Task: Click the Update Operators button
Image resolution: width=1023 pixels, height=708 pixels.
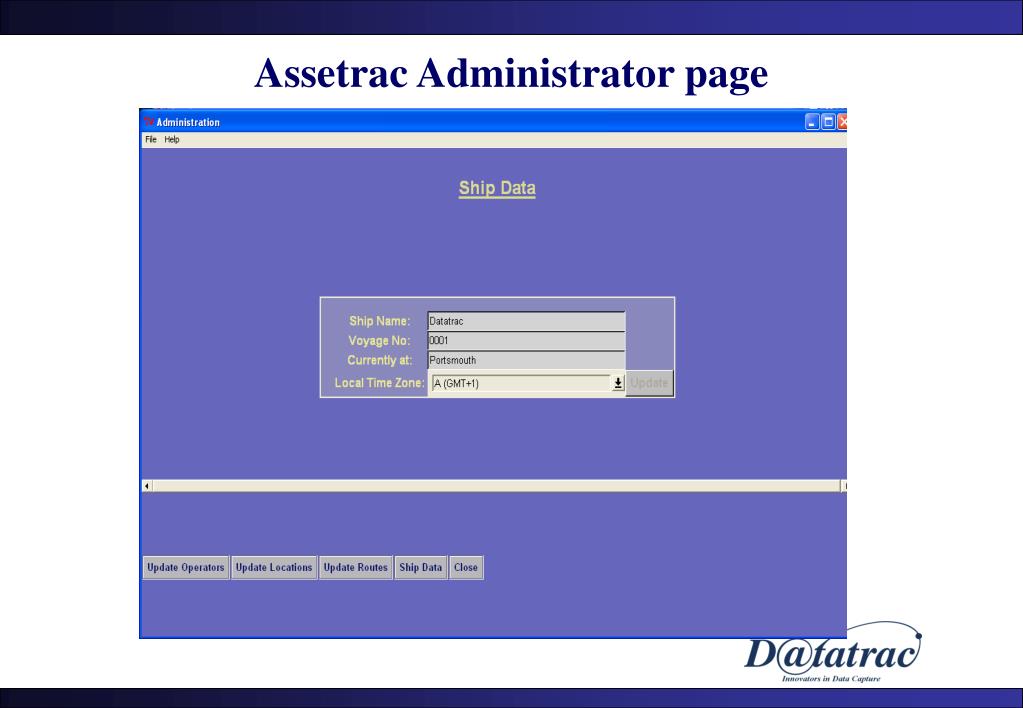Action: [186, 567]
